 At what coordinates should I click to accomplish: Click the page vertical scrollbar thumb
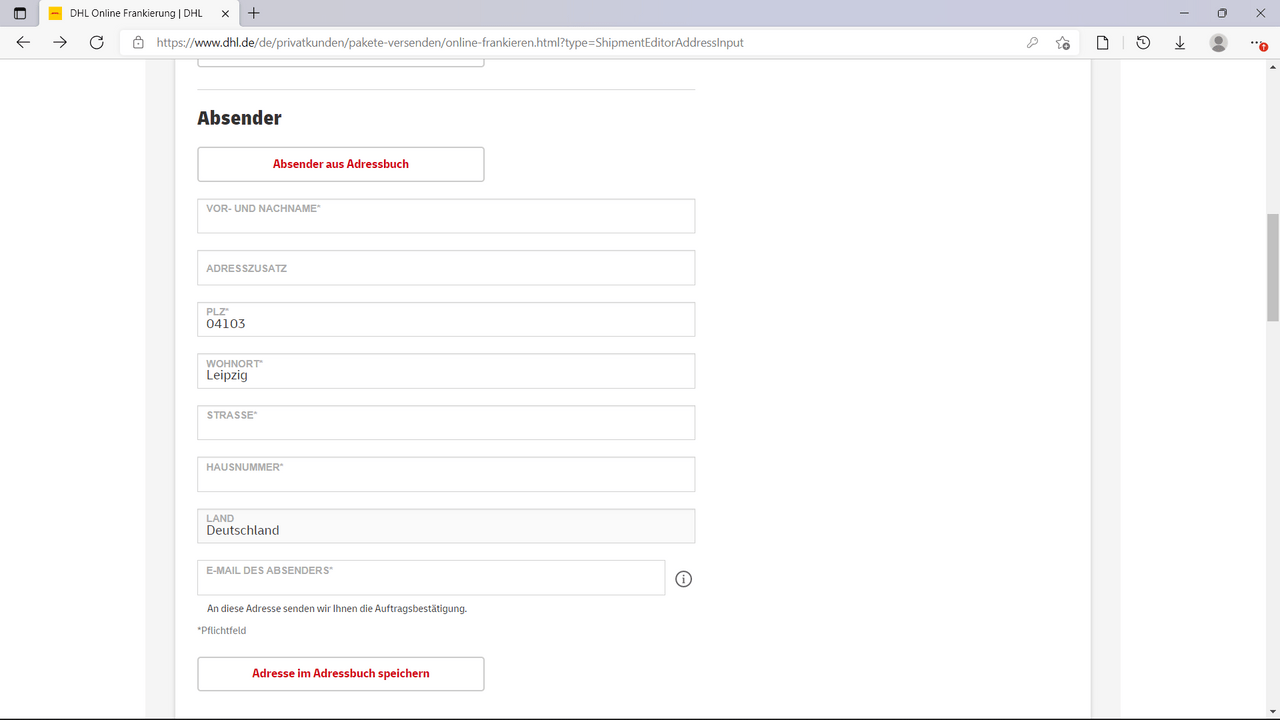point(1273,268)
